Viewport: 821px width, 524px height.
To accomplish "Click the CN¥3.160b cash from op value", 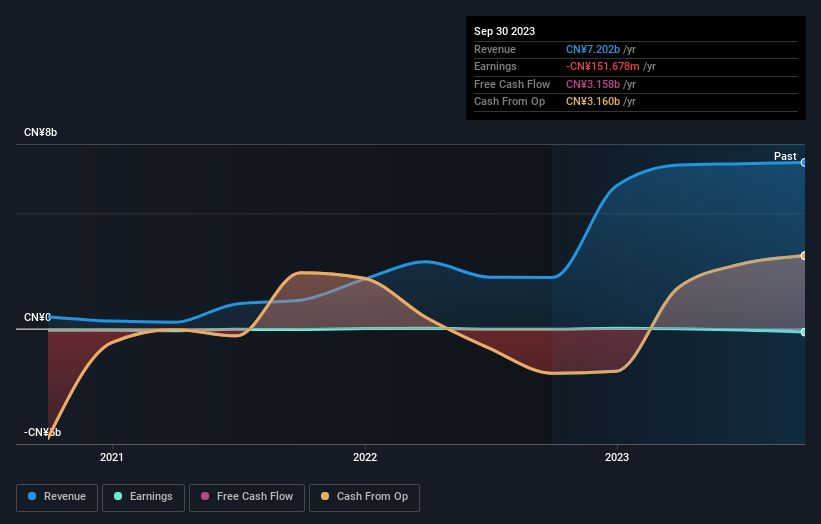I will click(593, 102).
